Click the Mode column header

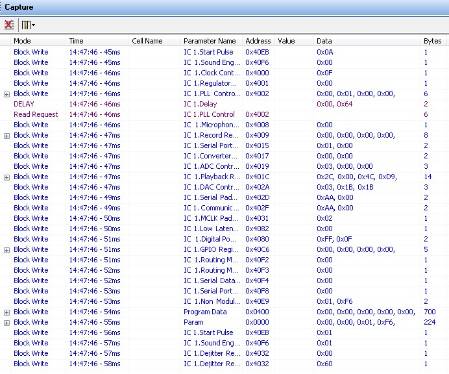[x=22, y=41]
